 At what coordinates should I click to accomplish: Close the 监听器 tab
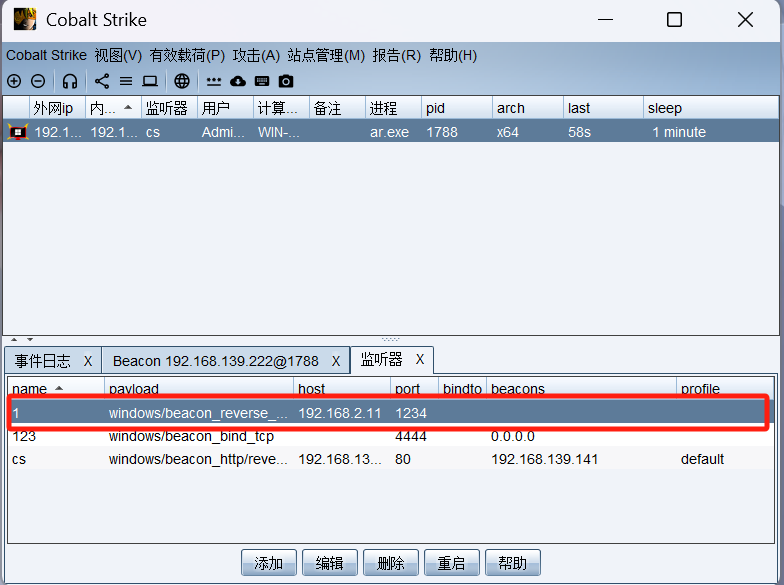pos(420,359)
